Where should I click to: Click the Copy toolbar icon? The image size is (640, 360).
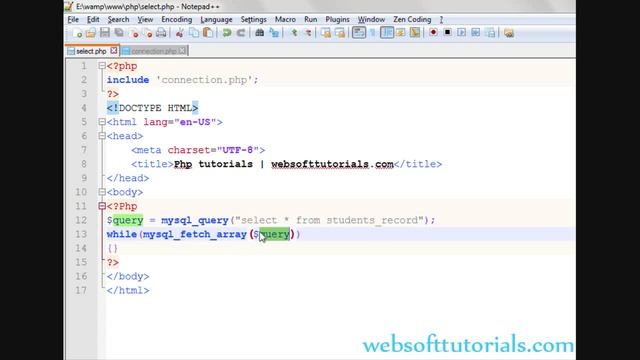tap(194, 33)
